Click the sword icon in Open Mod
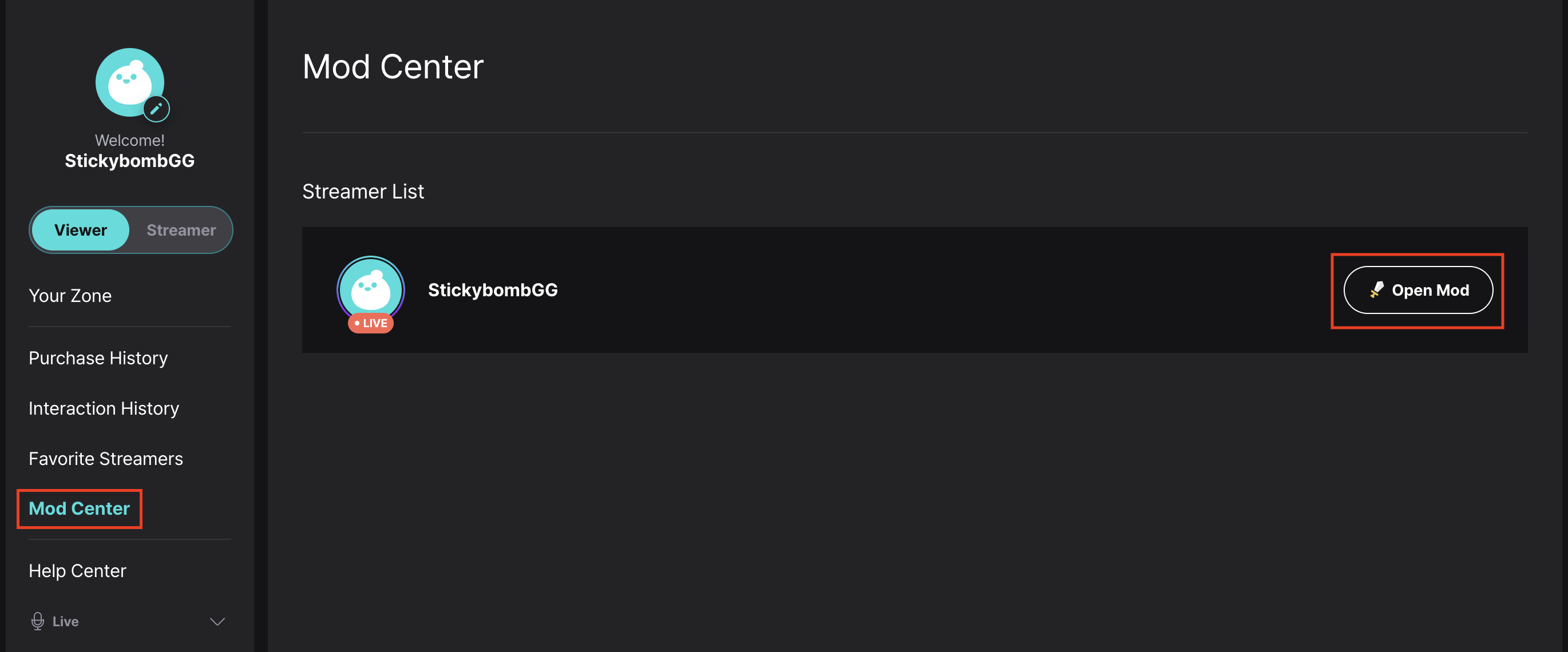 click(x=1377, y=290)
